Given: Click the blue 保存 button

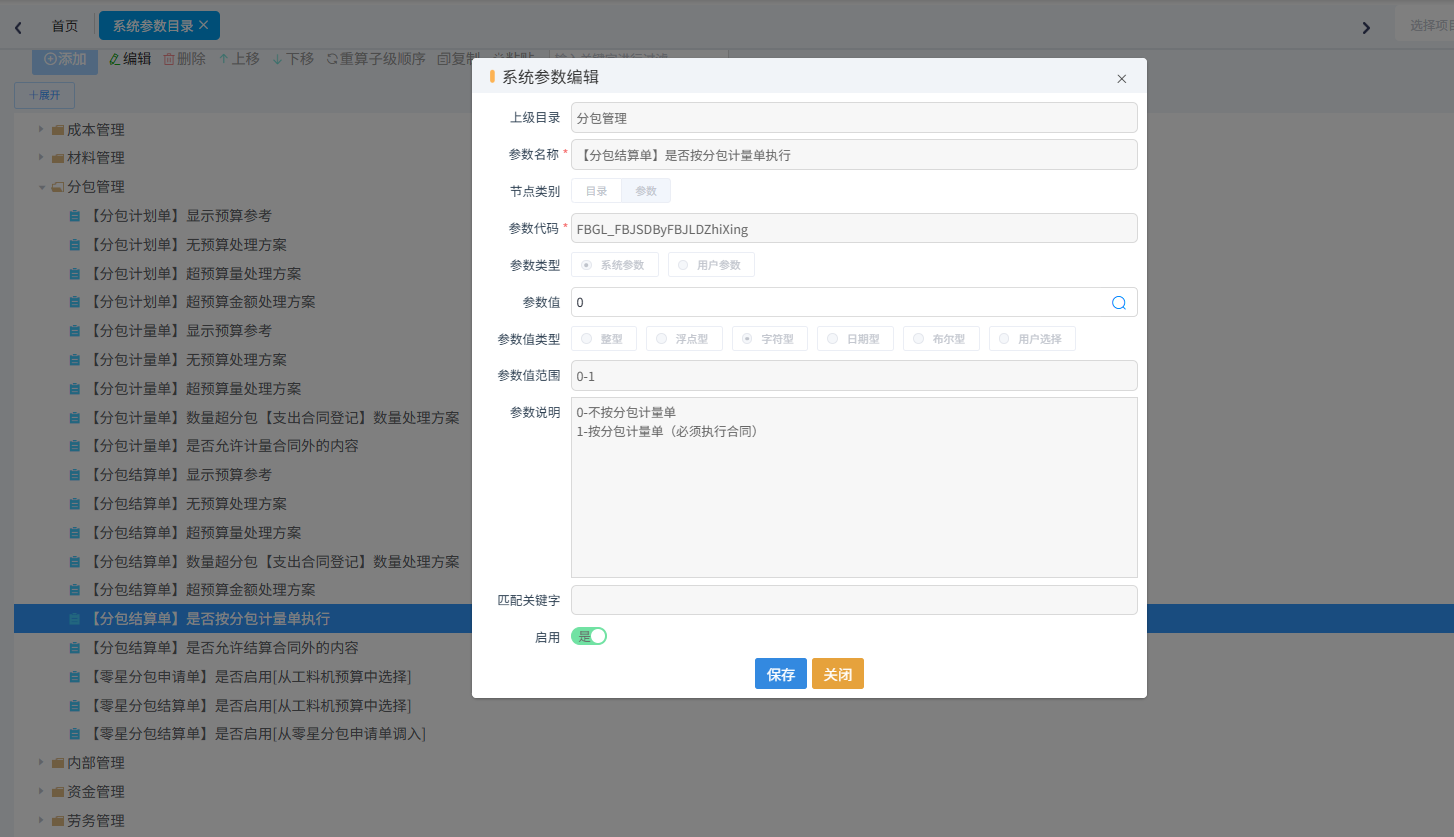Looking at the screenshot, I should click(x=781, y=674).
